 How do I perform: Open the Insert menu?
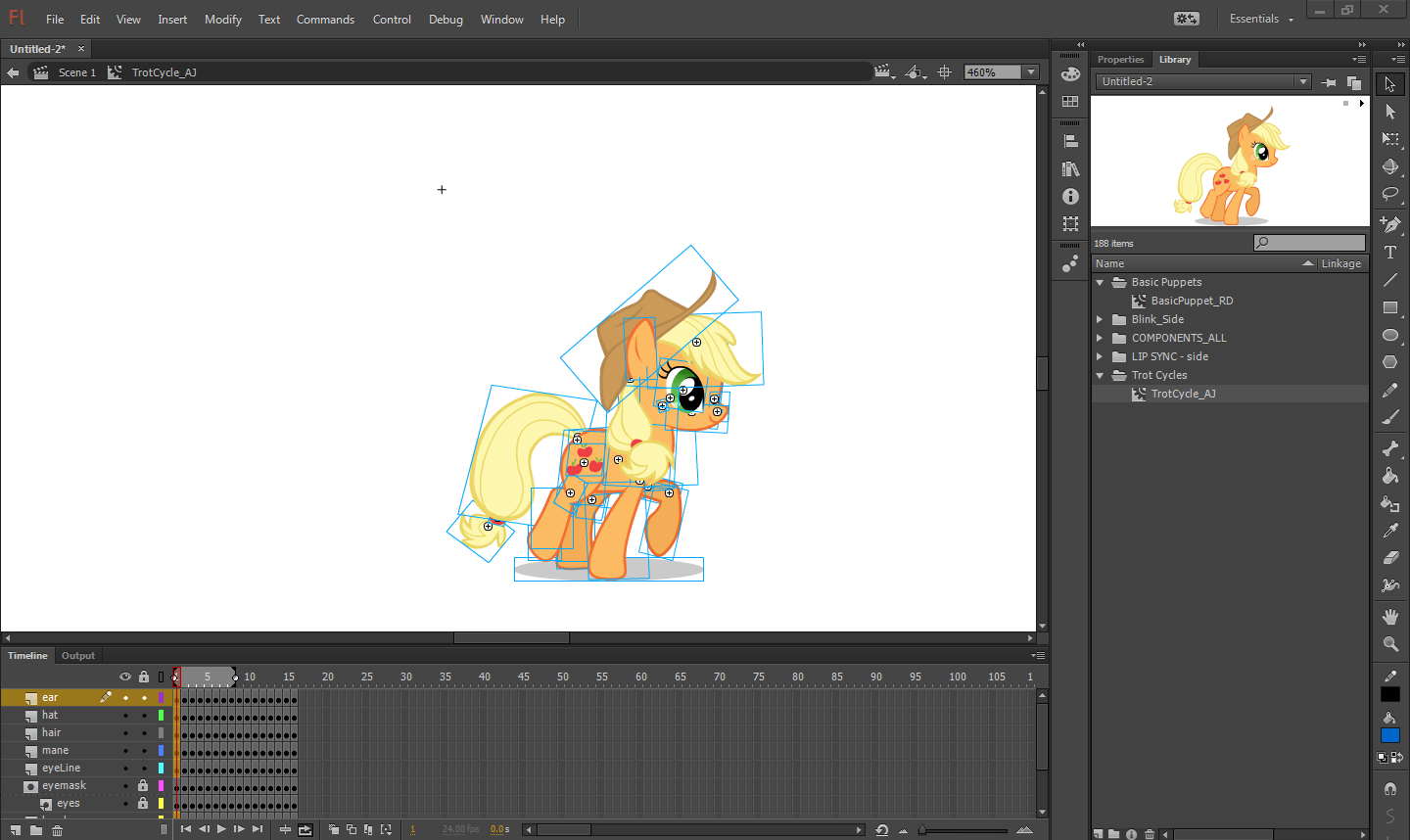coord(172,20)
